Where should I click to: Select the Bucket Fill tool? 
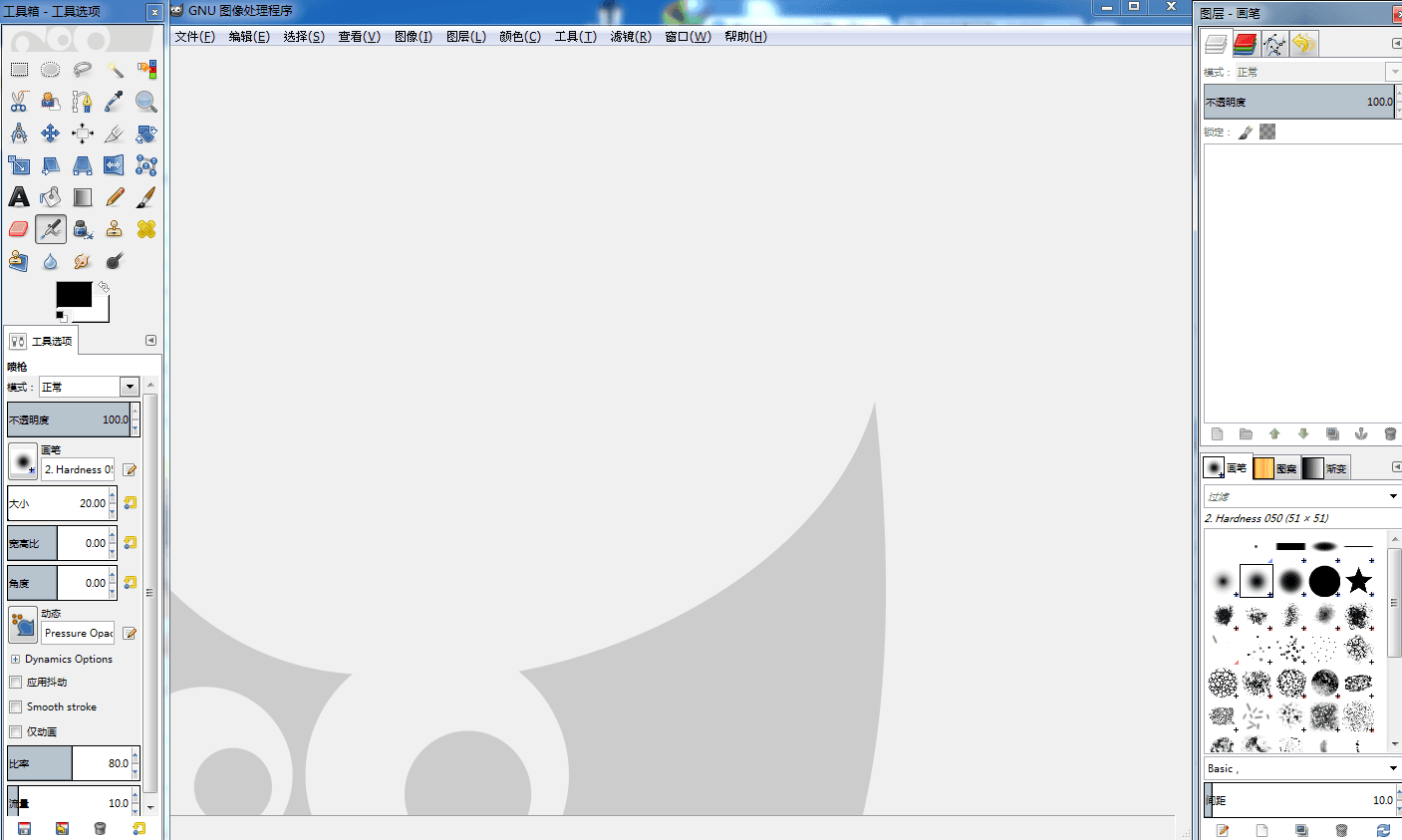[51, 197]
